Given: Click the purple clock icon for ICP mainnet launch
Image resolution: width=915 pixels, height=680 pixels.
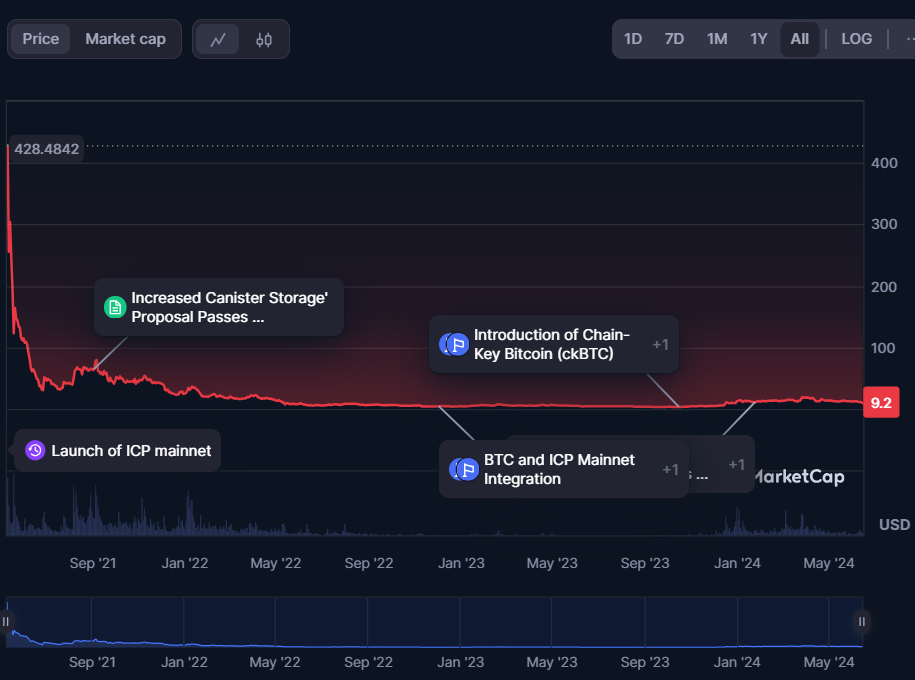Looking at the screenshot, I should pos(35,451).
